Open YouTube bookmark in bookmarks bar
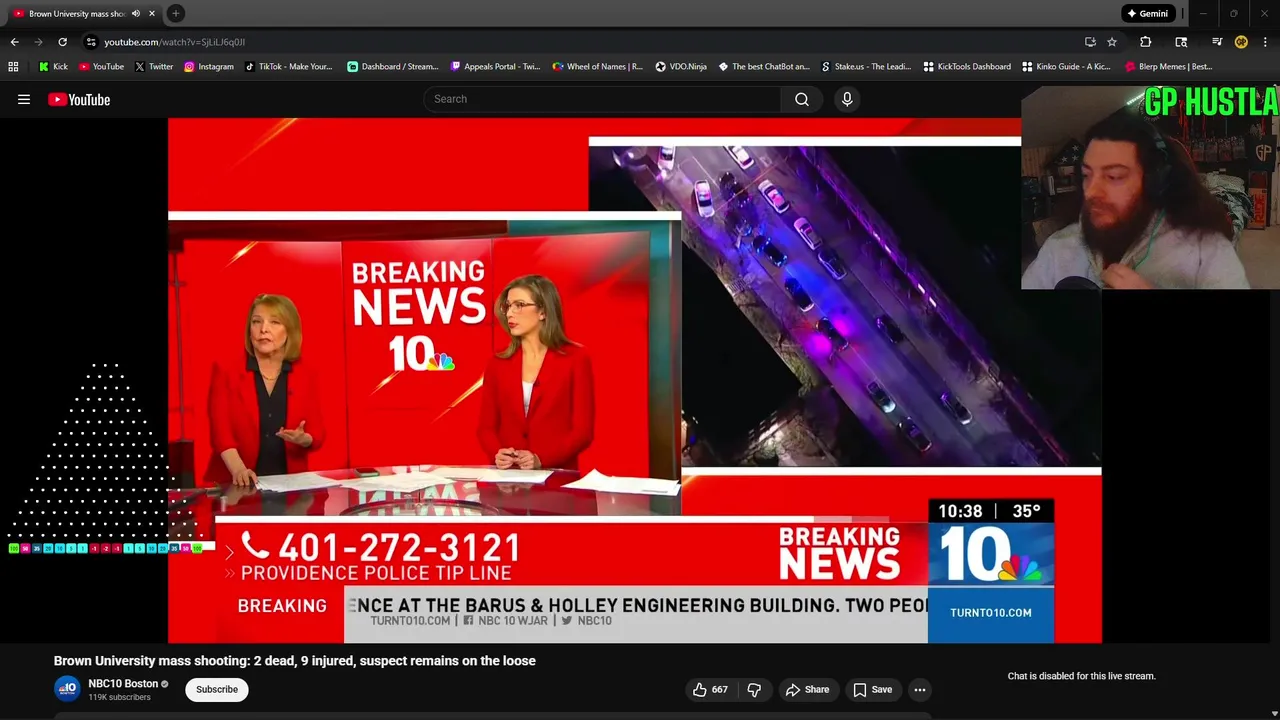This screenshot has width=1280, height=720. [x=101, y=66]
